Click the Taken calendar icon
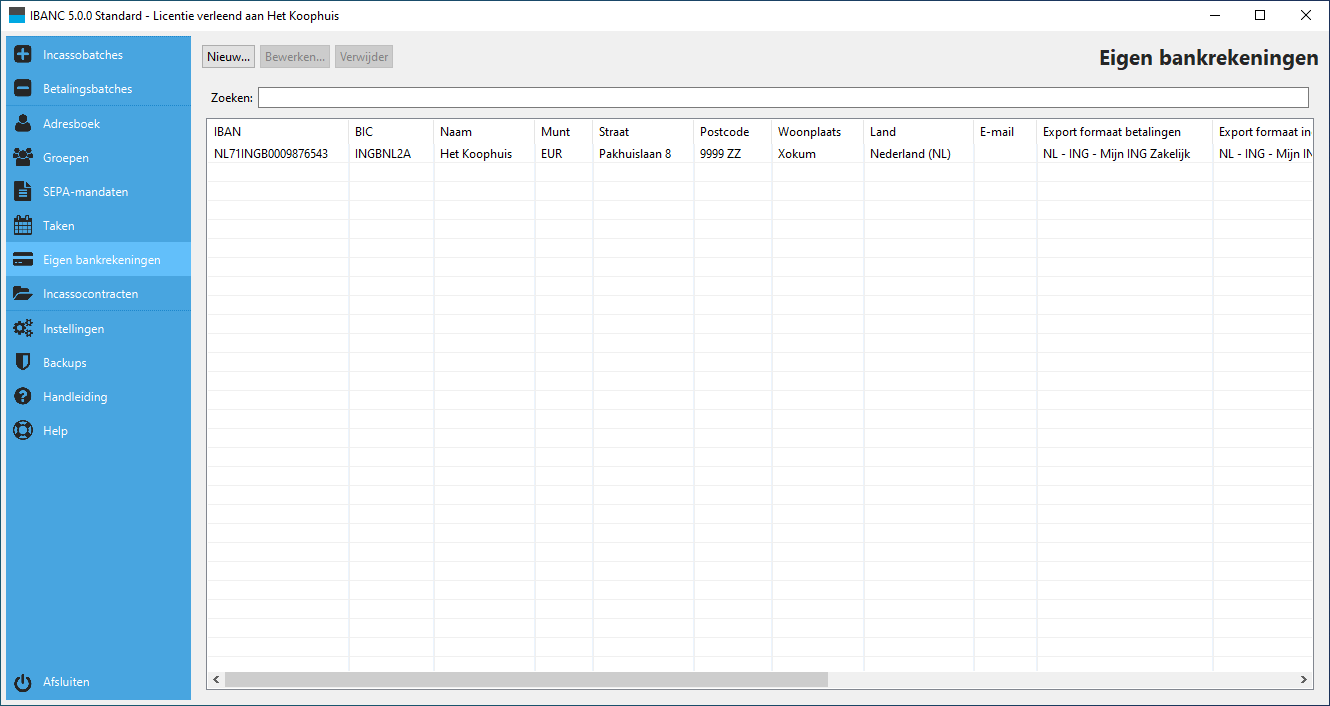The width and height of the screenshot is (1330, 706). (23, 226)
